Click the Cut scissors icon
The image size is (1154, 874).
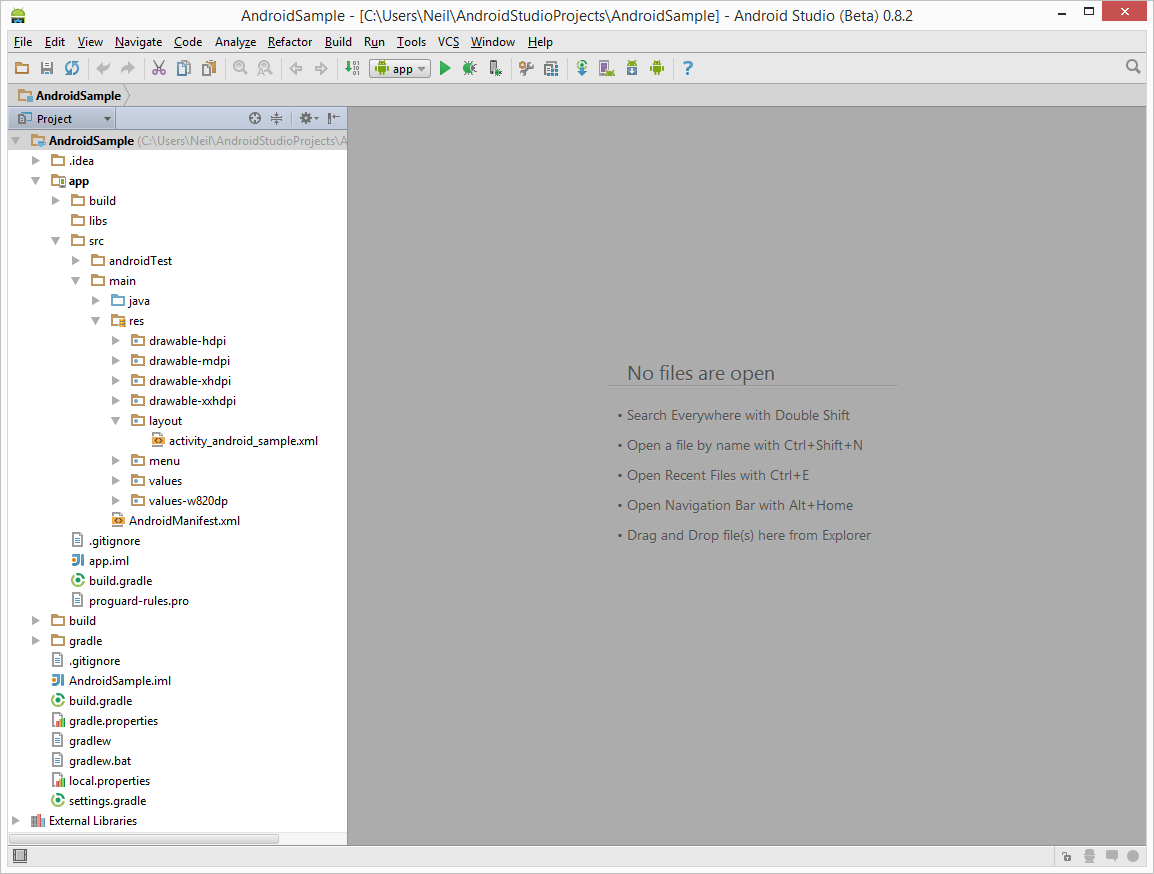click(x=158, y=68)
